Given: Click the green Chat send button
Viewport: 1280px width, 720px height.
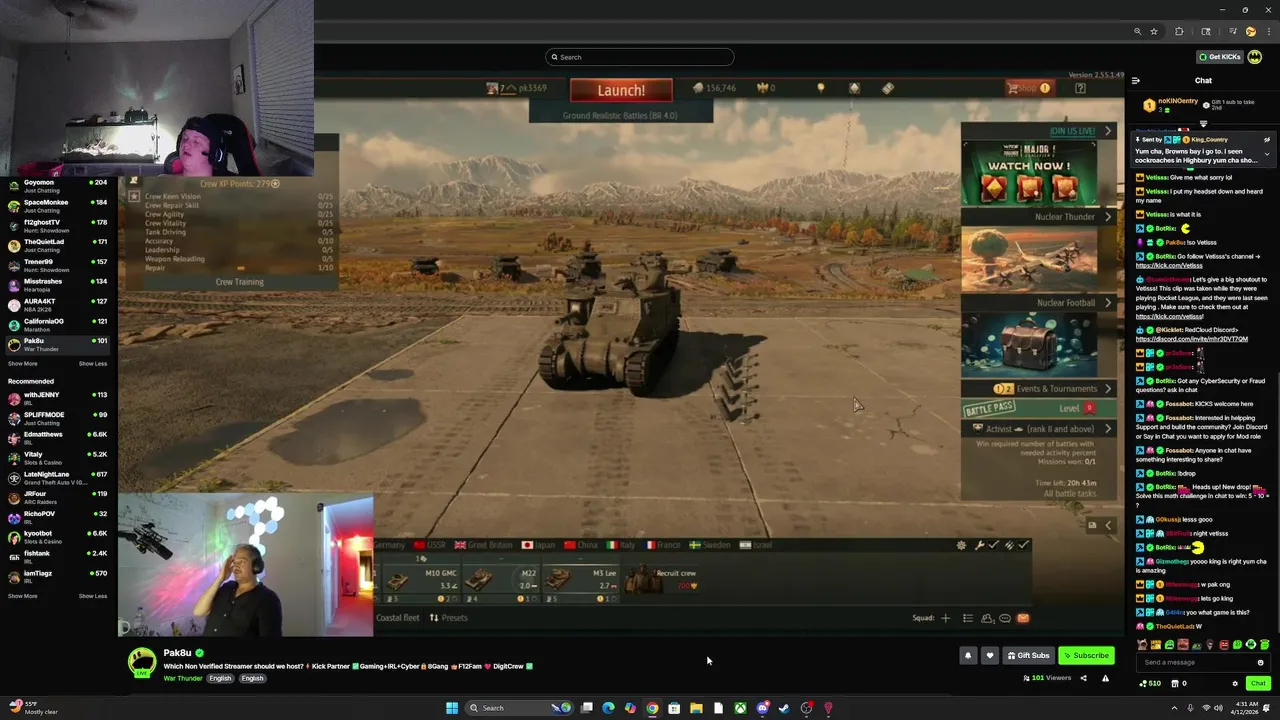Looking at the screenshot, I should click(x=1258, y=684).
